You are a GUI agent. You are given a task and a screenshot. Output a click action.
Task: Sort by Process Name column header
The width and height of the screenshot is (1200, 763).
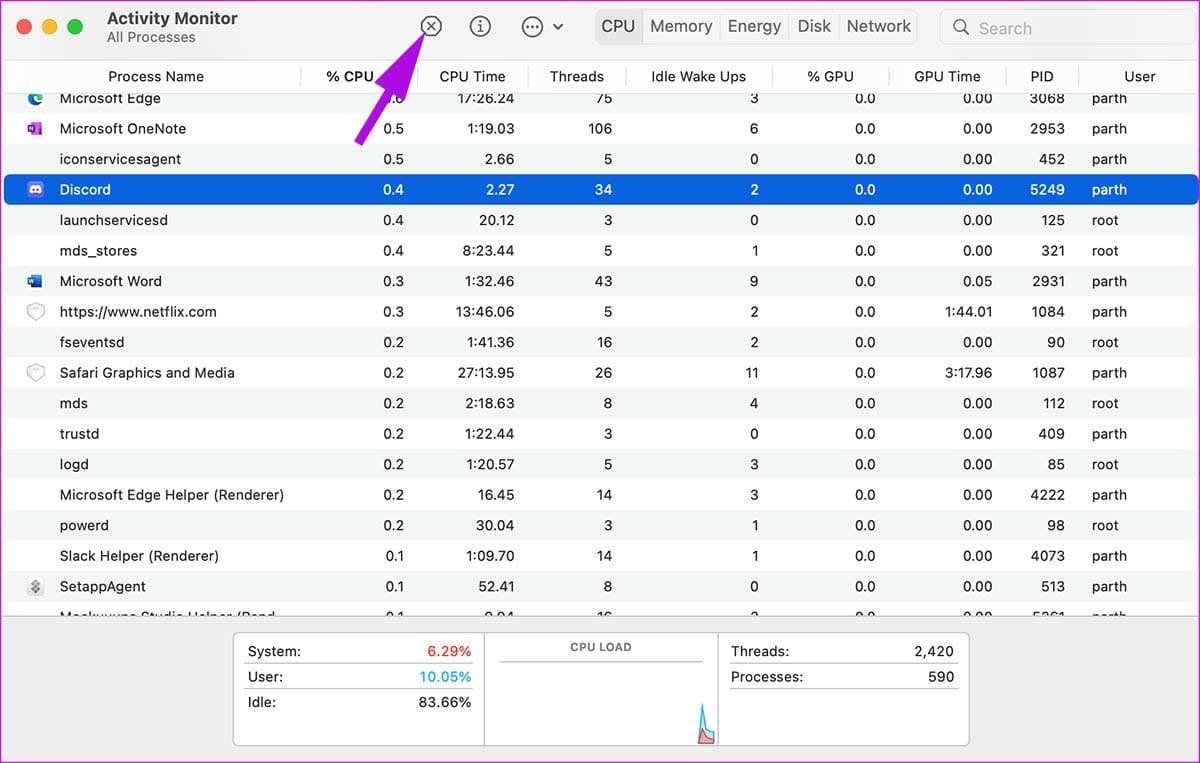(x=156, y=76)
